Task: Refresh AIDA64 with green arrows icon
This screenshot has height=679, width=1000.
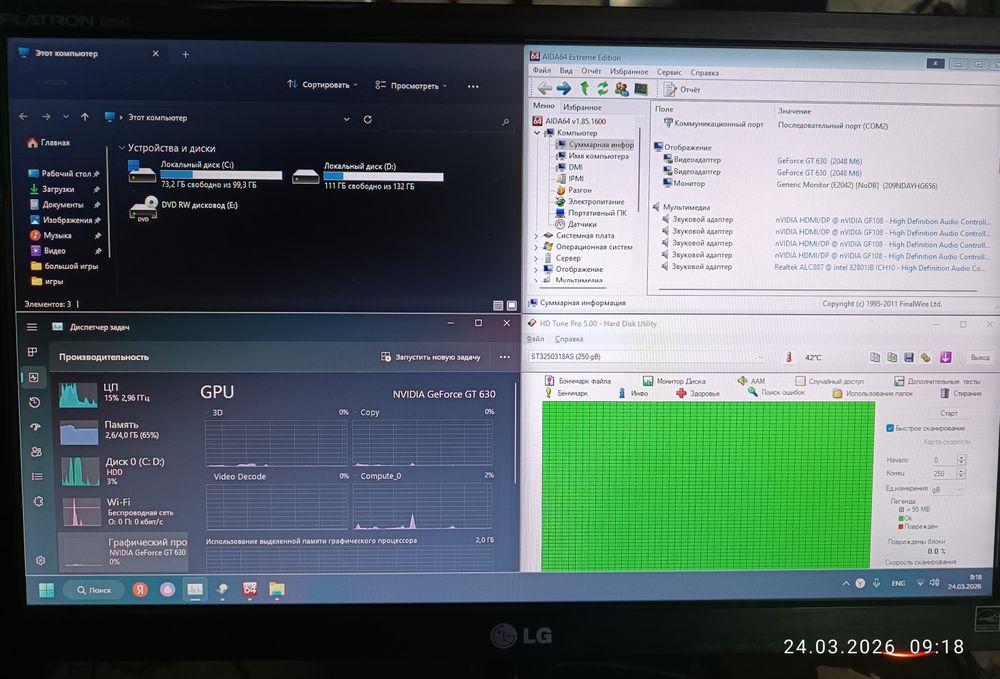Action: (x=603, y=89)
